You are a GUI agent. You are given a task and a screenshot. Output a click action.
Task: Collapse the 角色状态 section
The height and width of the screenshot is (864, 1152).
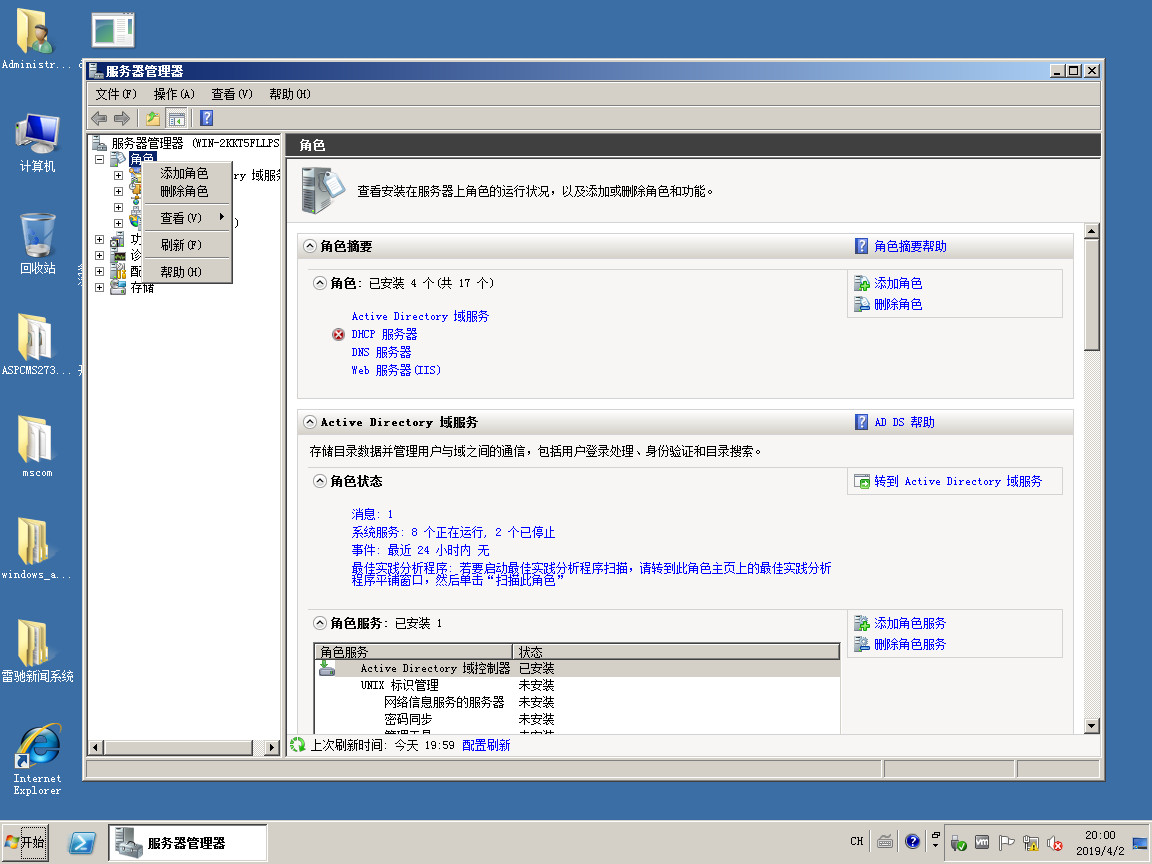tap(320, 481)
